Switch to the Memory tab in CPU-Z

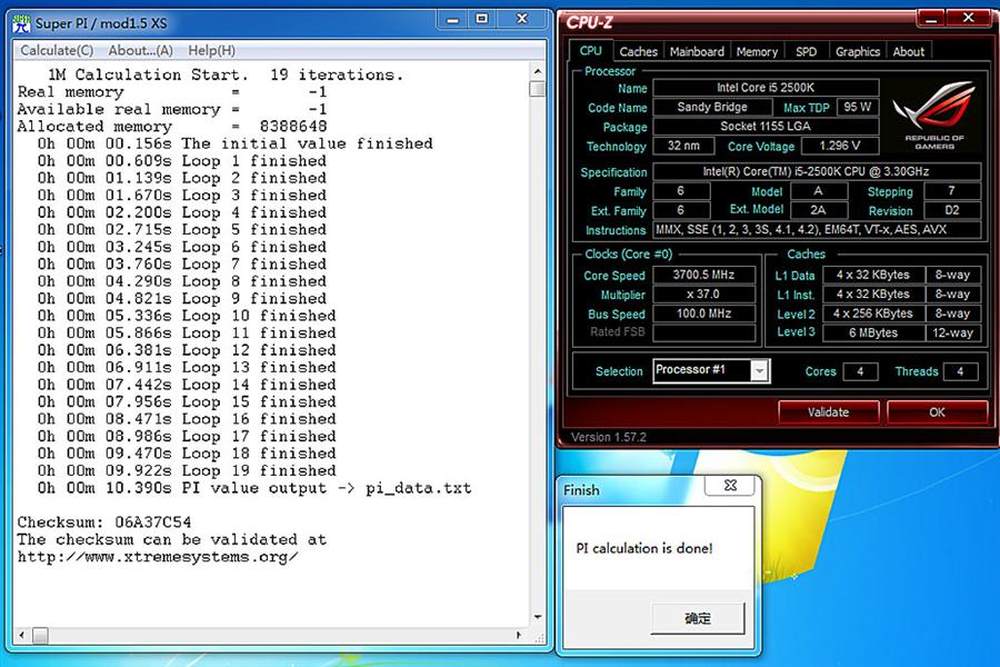(757, 52)
